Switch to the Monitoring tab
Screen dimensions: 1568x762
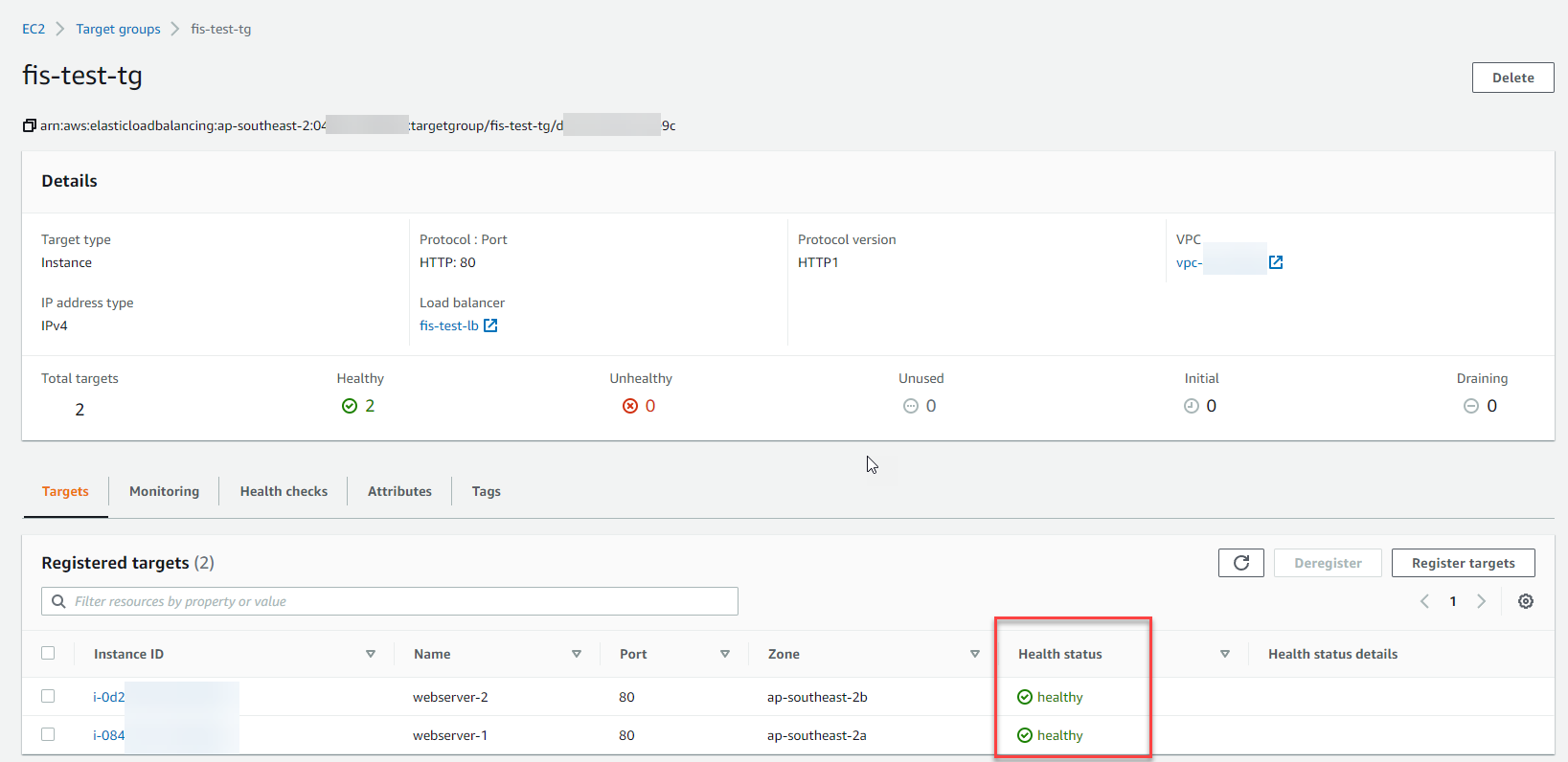point(164,491)
